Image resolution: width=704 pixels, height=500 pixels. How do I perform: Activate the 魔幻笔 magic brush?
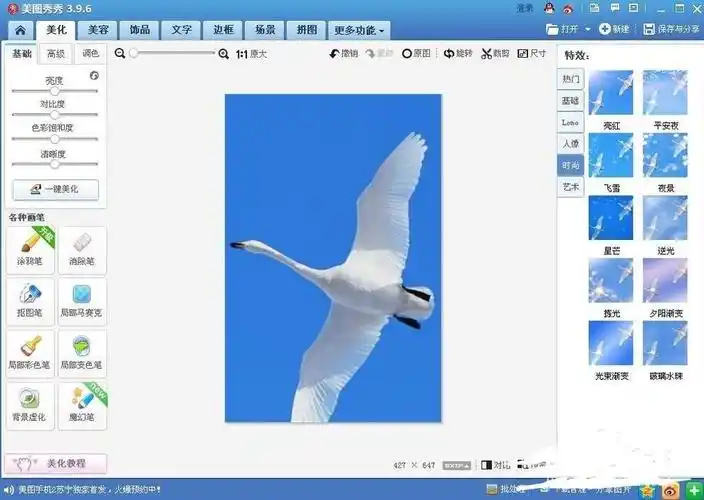click(82, 406)
